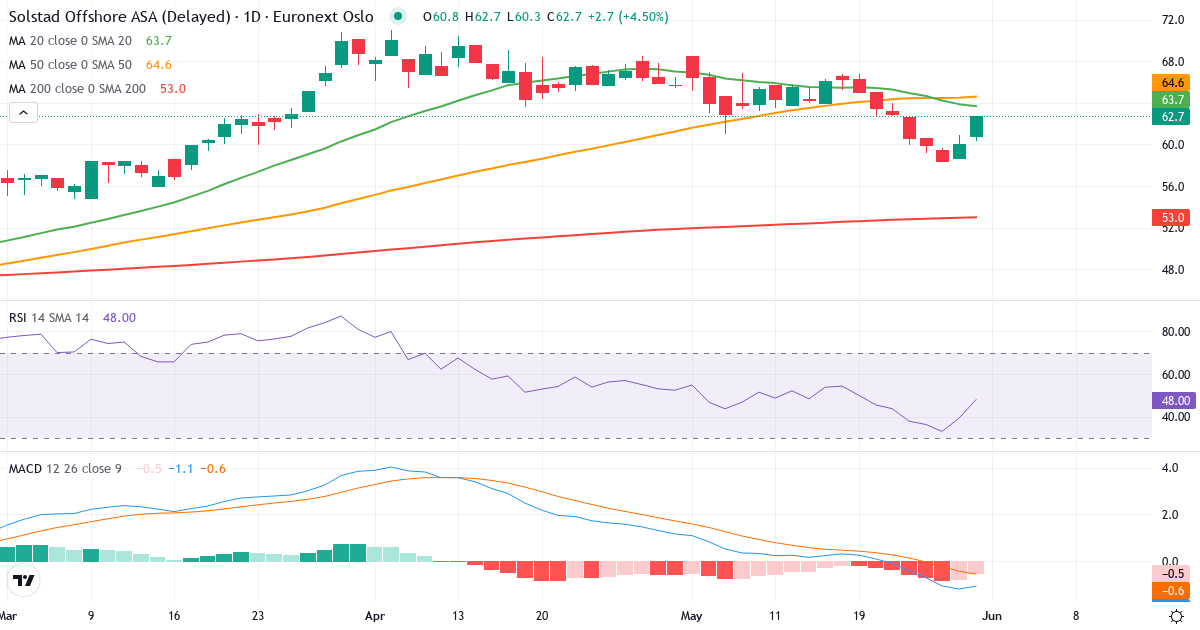Click the Mar date on time axis
Viewport: 1200px width, 630px height.
pos(10,616)
